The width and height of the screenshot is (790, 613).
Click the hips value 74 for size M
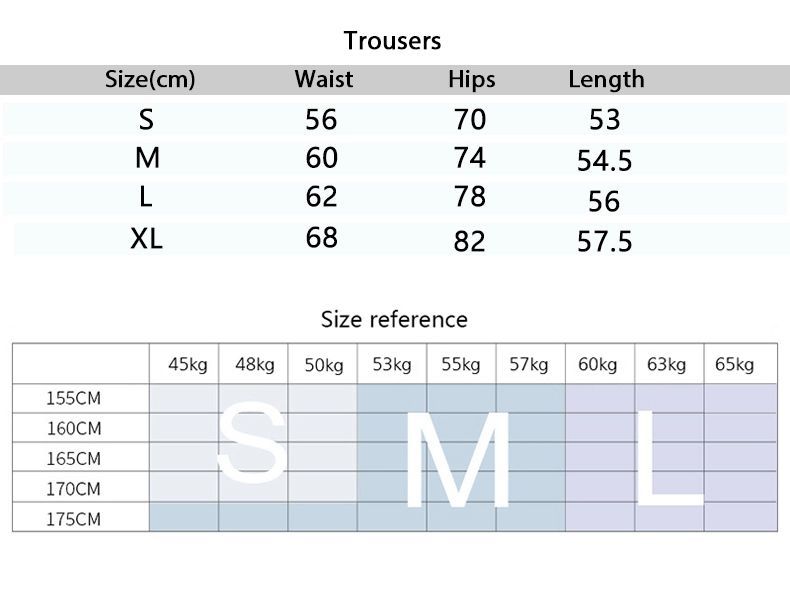[470, 158]
